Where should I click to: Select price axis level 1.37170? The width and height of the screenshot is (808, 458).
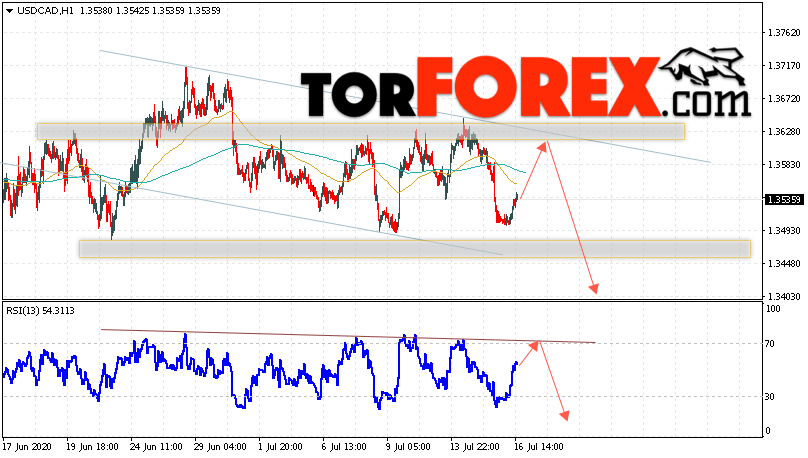coord(784,66)
